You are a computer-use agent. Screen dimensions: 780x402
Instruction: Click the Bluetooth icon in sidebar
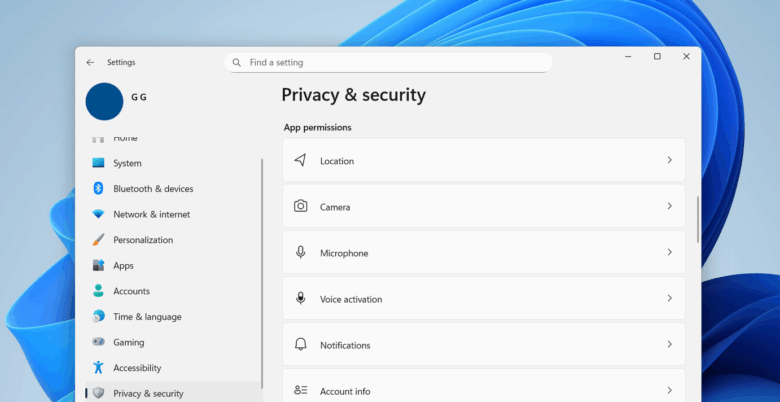pyautogui.click(x=98, y=188)
